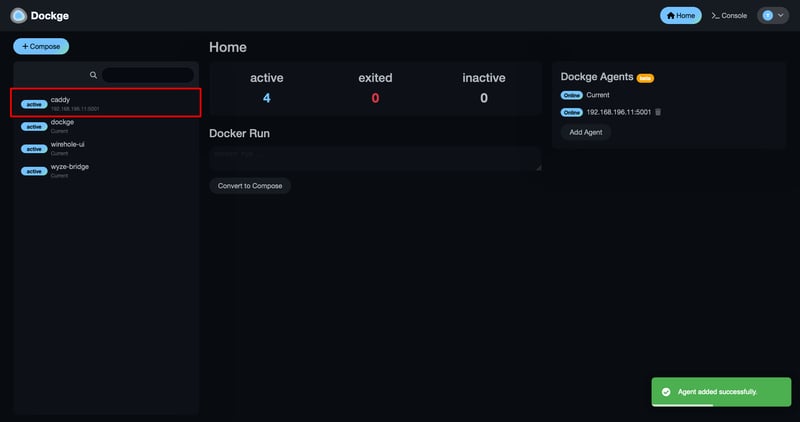Screen dimensions: 800x422
Task: Click the Add Agent button
Action: [x=585, y=132]
